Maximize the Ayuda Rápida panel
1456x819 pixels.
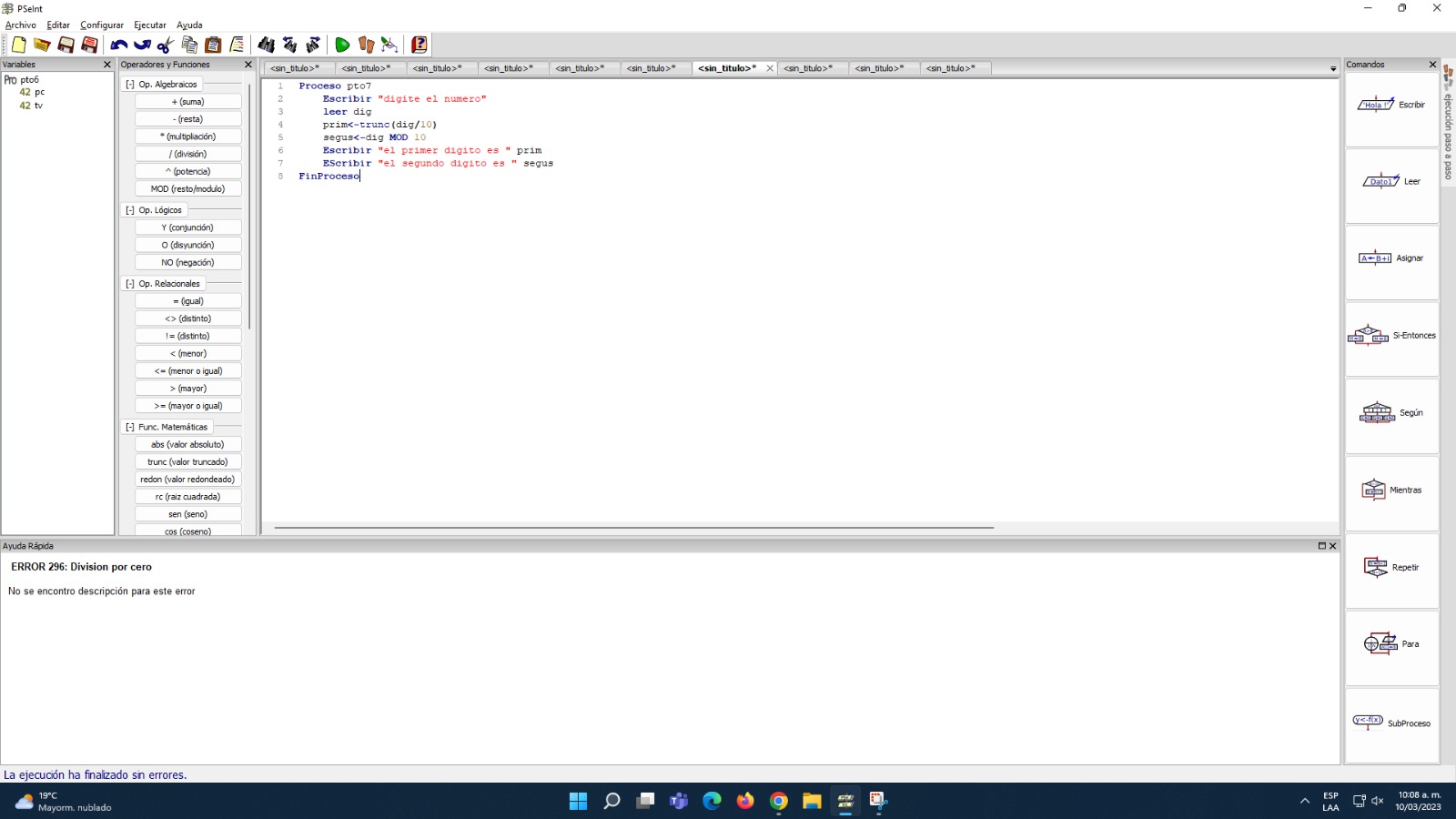point(1321,546)
